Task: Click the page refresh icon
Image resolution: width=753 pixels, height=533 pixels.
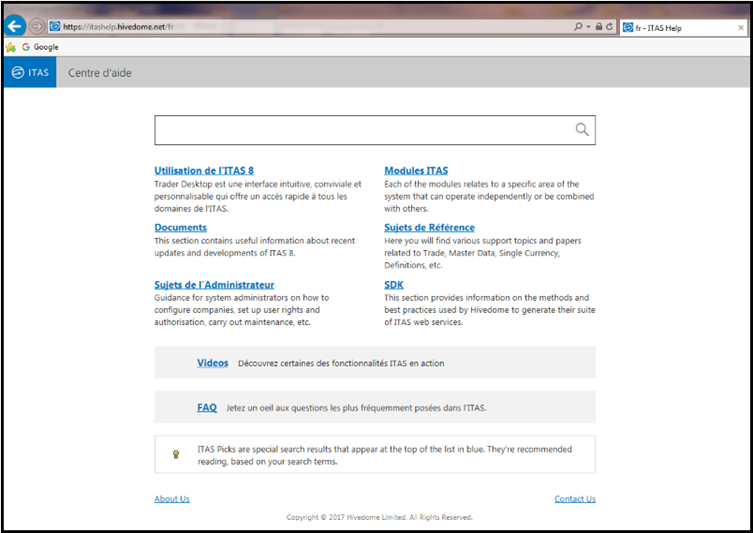Action: coord(609,27)
